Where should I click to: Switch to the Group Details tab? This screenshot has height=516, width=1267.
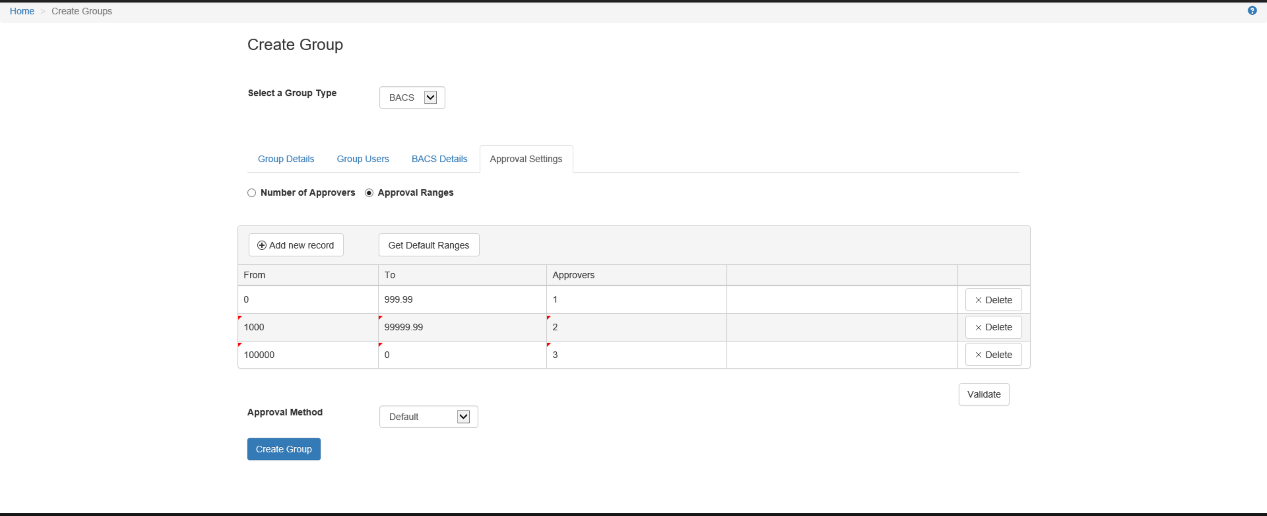coord(286,159)
